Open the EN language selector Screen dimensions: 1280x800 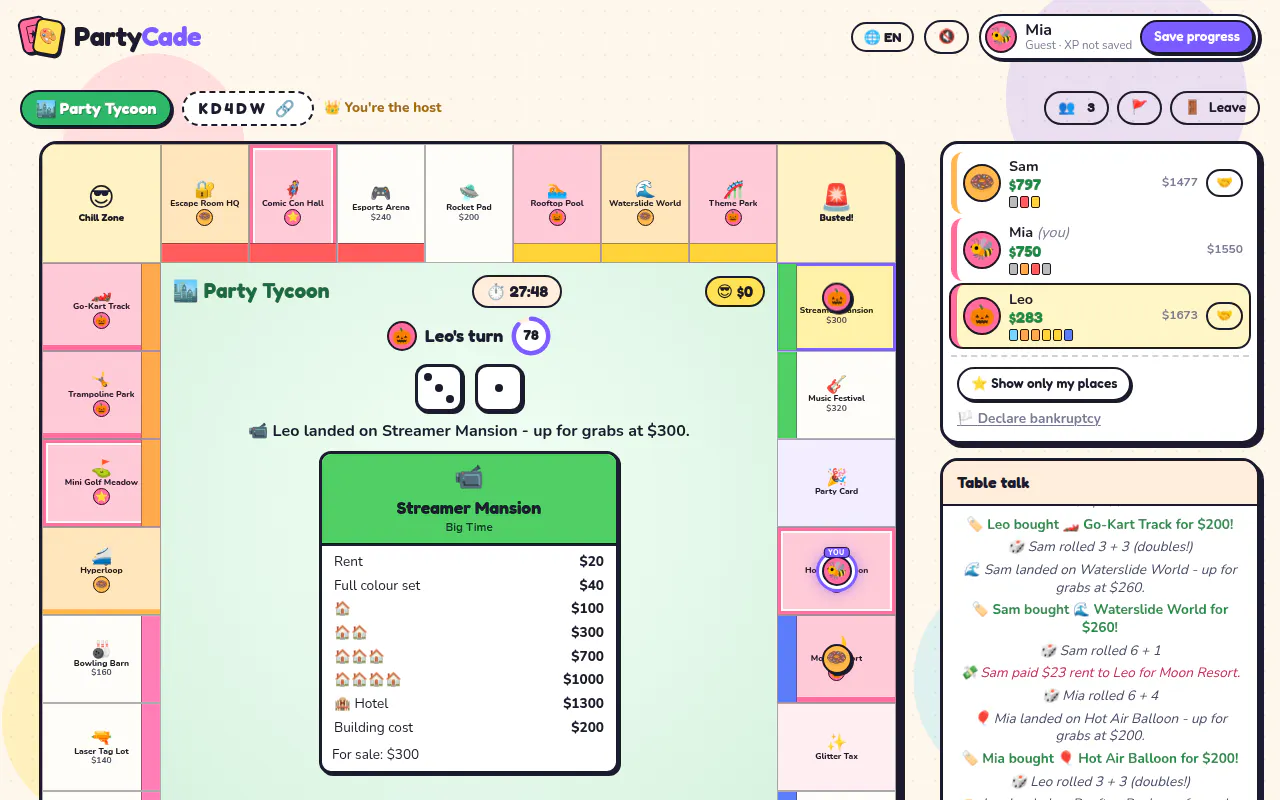(x=883, y=37)
